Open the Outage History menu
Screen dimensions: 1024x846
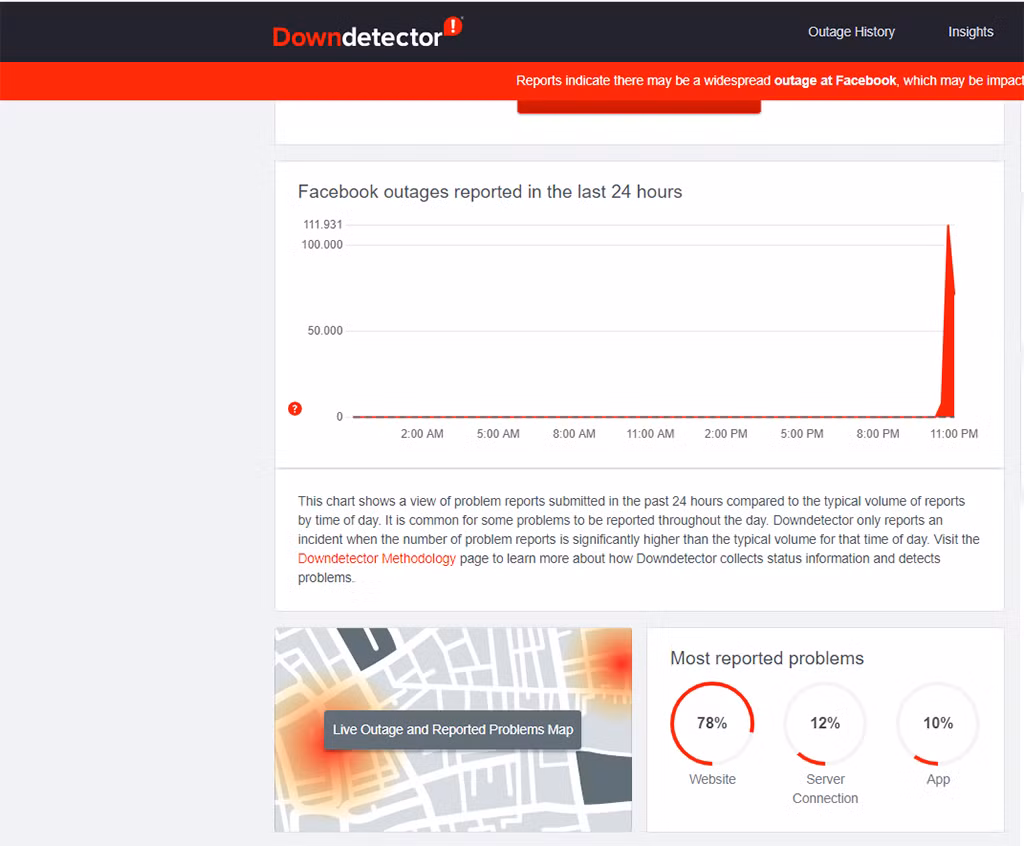pos(851,32)
